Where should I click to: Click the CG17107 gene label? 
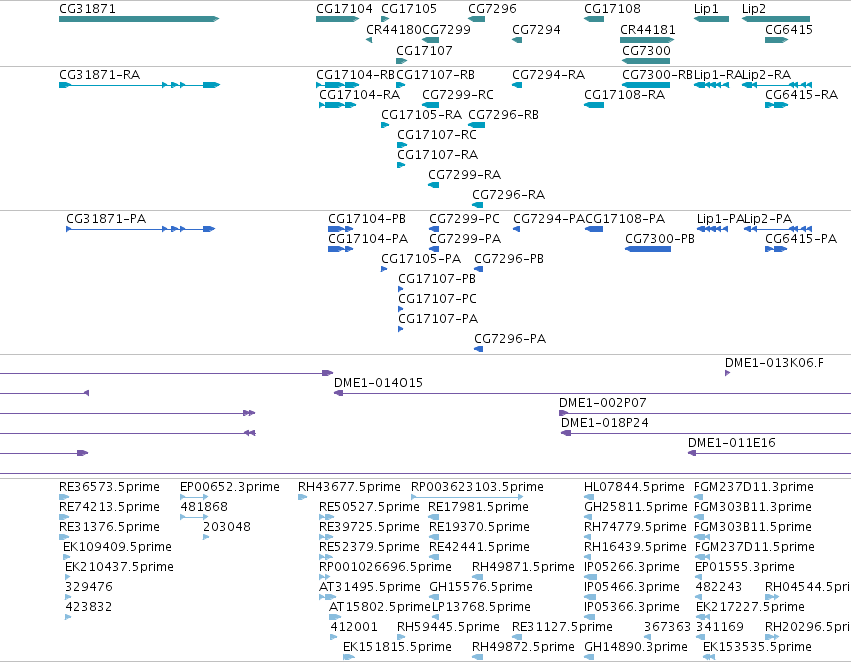[424, 50]
